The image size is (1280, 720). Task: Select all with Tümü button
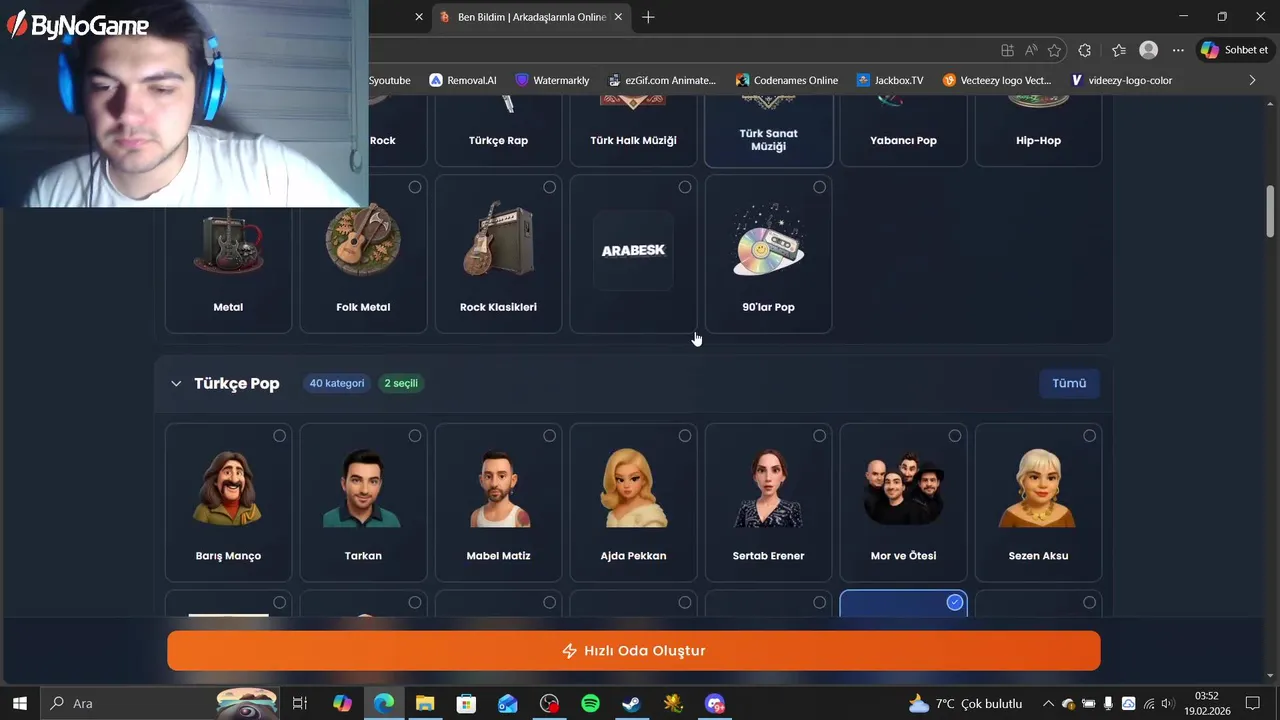tap(1069, 383)
